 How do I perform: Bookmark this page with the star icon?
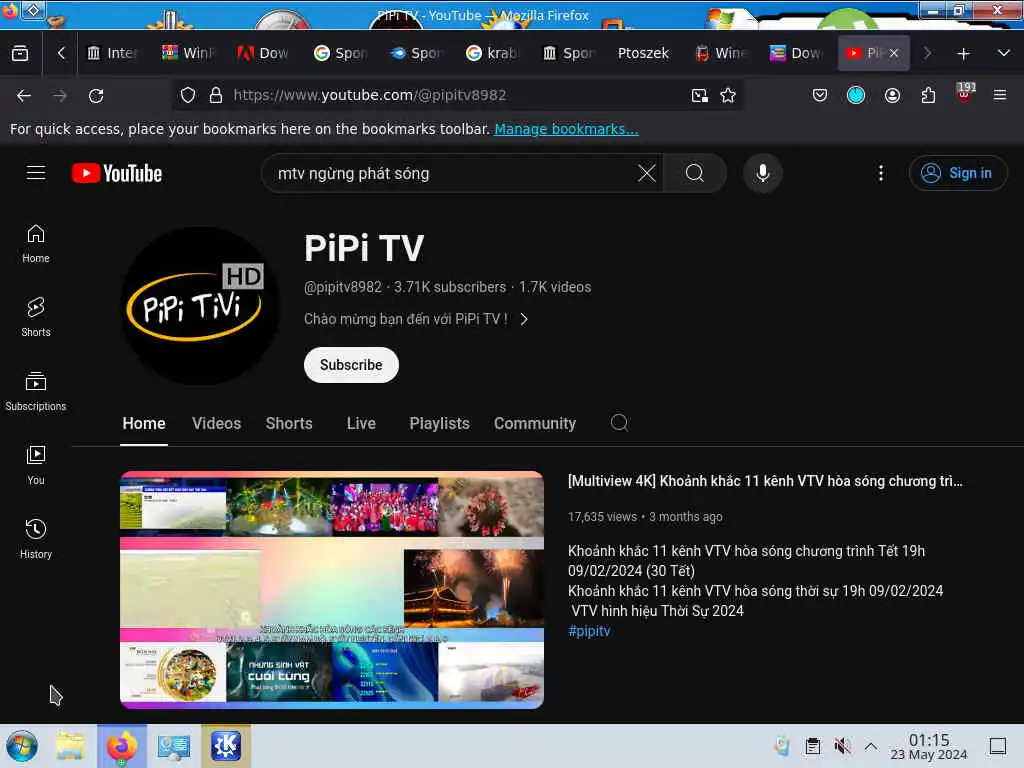(728, 95)
